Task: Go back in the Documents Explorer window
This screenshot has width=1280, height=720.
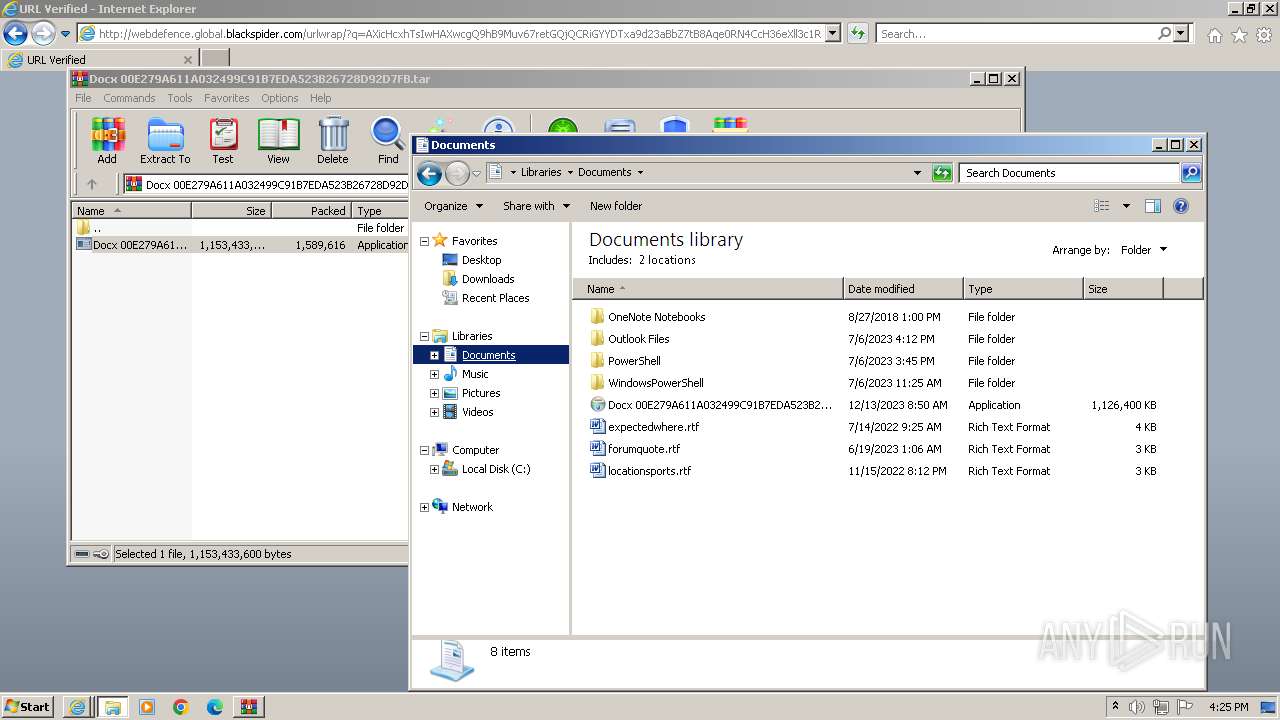Action: point(429,174)
